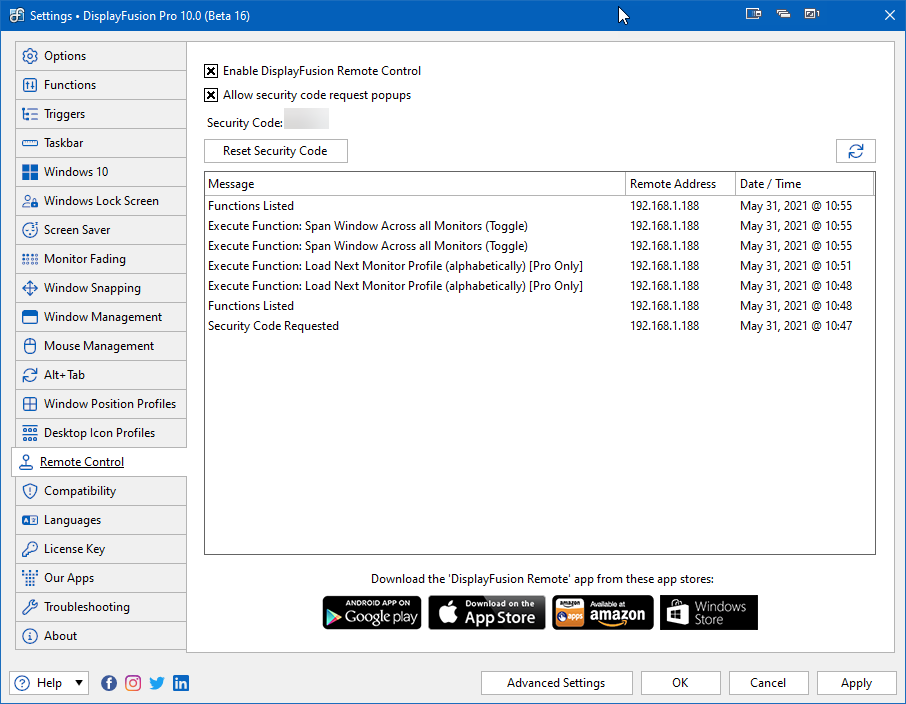The width and height of the screenshot is (906, 704).
Task: Click the About info icon
Action: pyautogui.click(x=29, y=636)
